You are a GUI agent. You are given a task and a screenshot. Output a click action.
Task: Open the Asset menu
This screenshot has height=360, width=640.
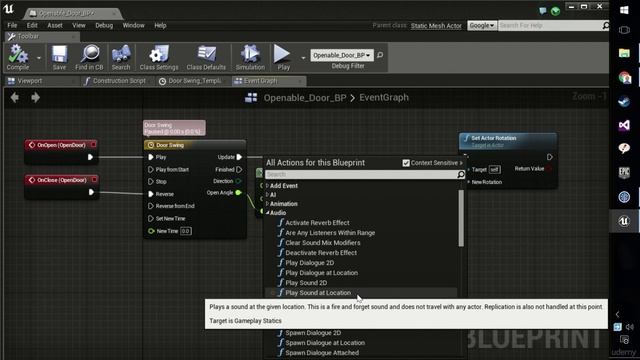click(55, 25)
